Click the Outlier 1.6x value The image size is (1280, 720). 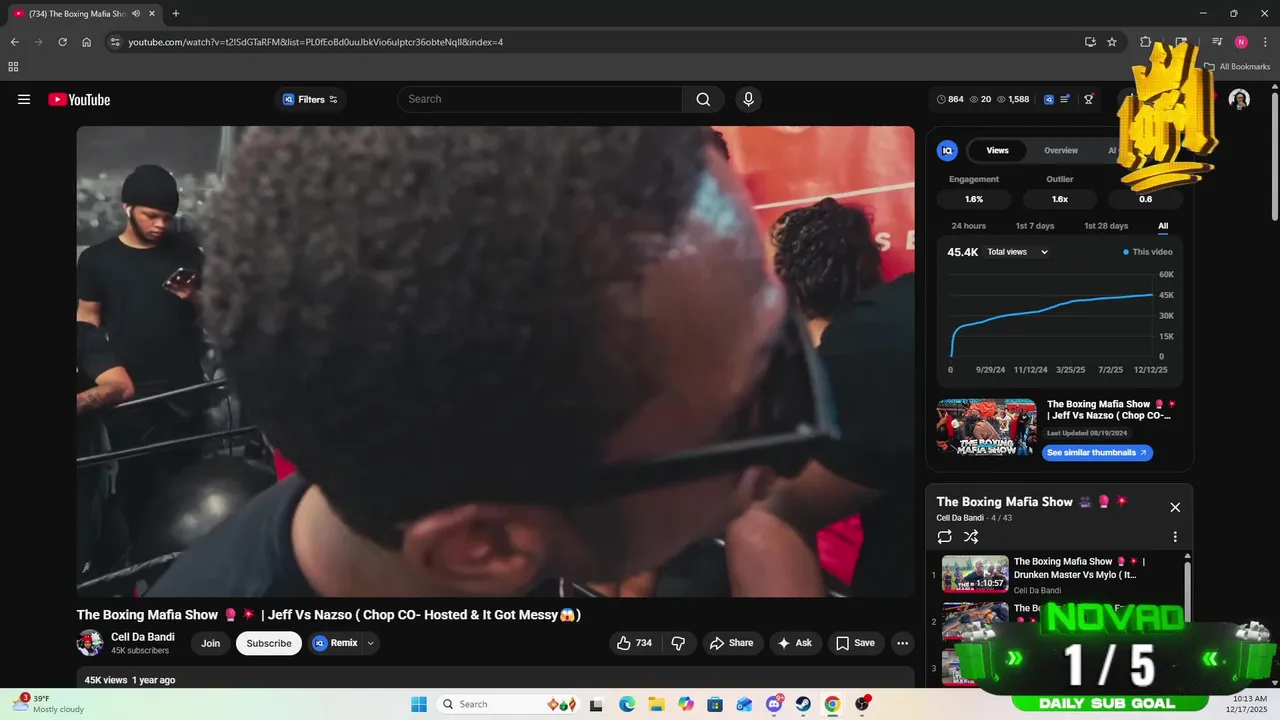1060,199
